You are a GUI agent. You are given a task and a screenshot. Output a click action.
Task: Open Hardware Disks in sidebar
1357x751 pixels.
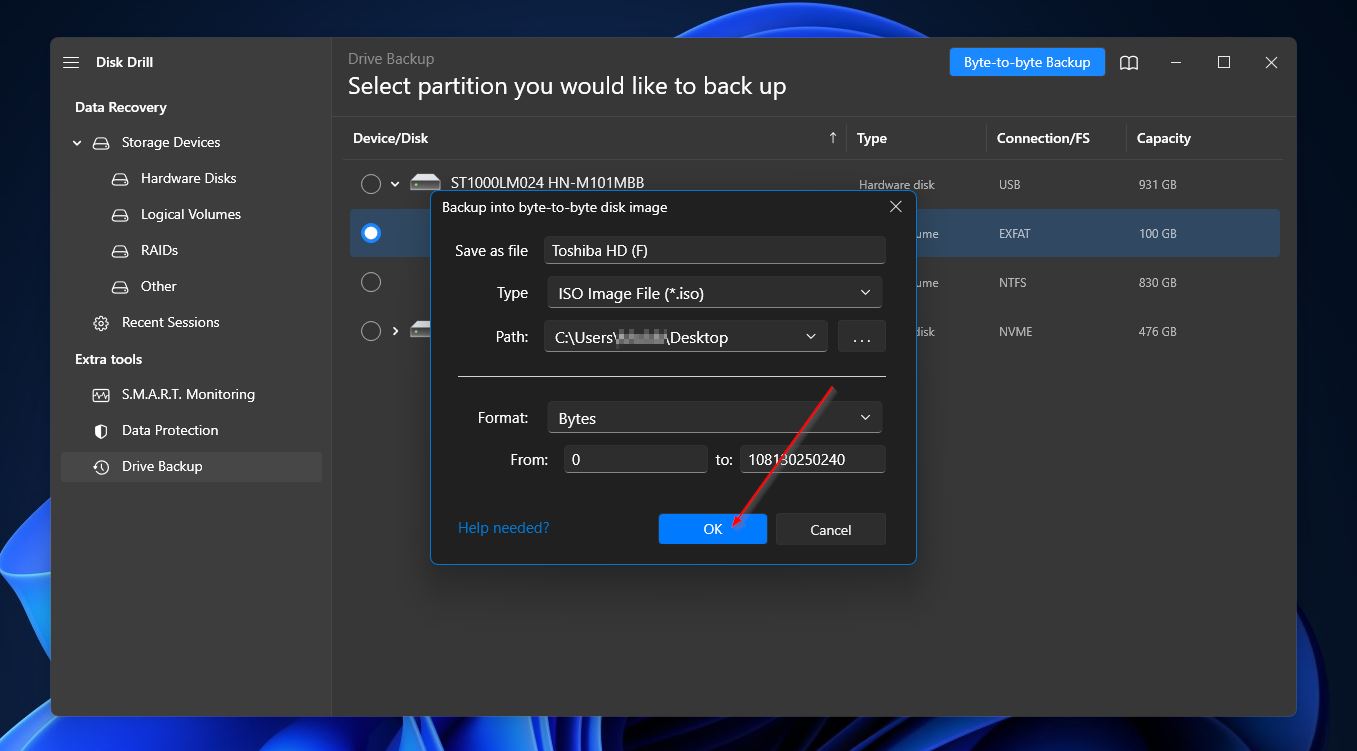click(x=189, y=178)
